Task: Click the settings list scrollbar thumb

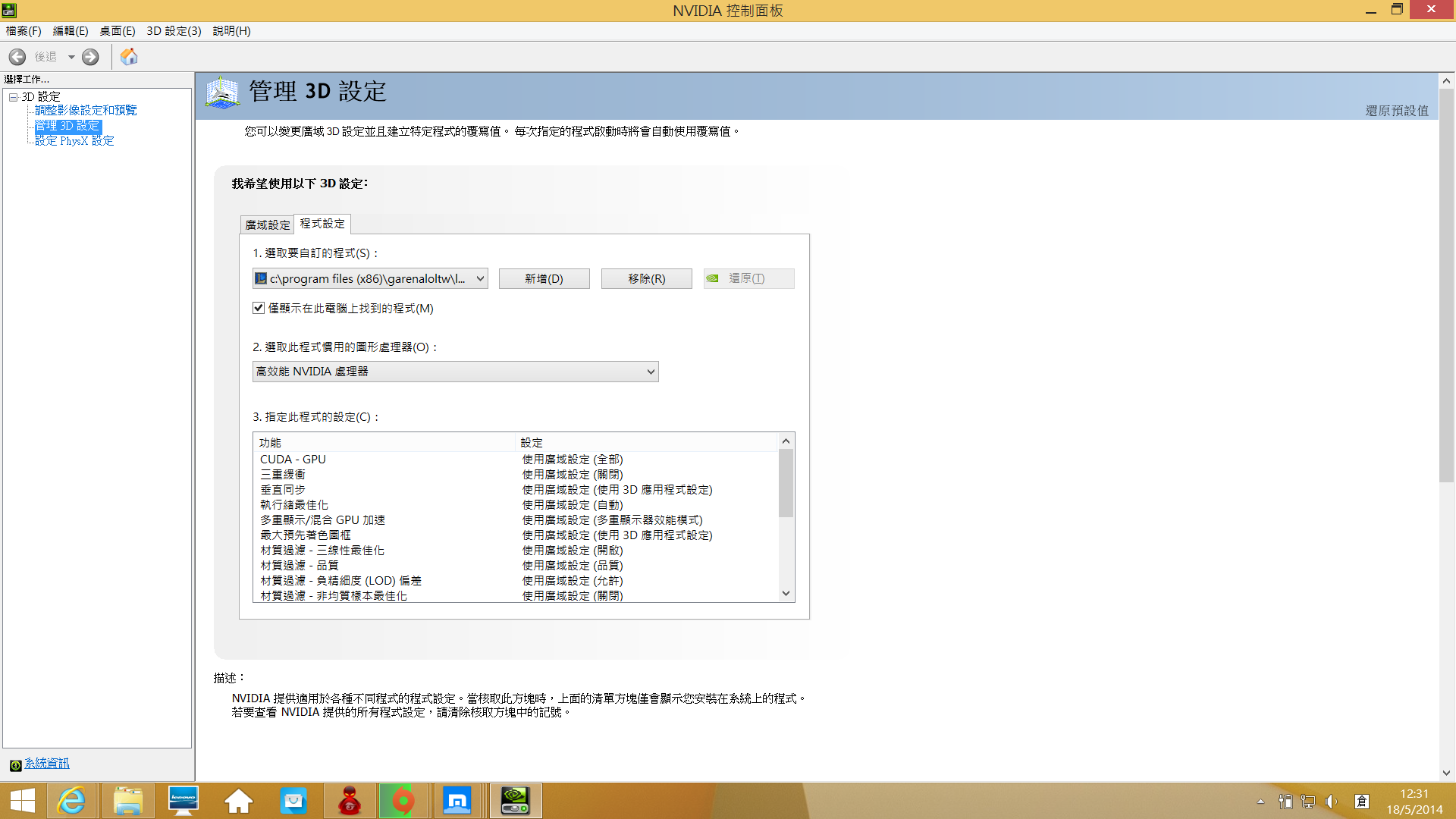Action: (786, 483)
